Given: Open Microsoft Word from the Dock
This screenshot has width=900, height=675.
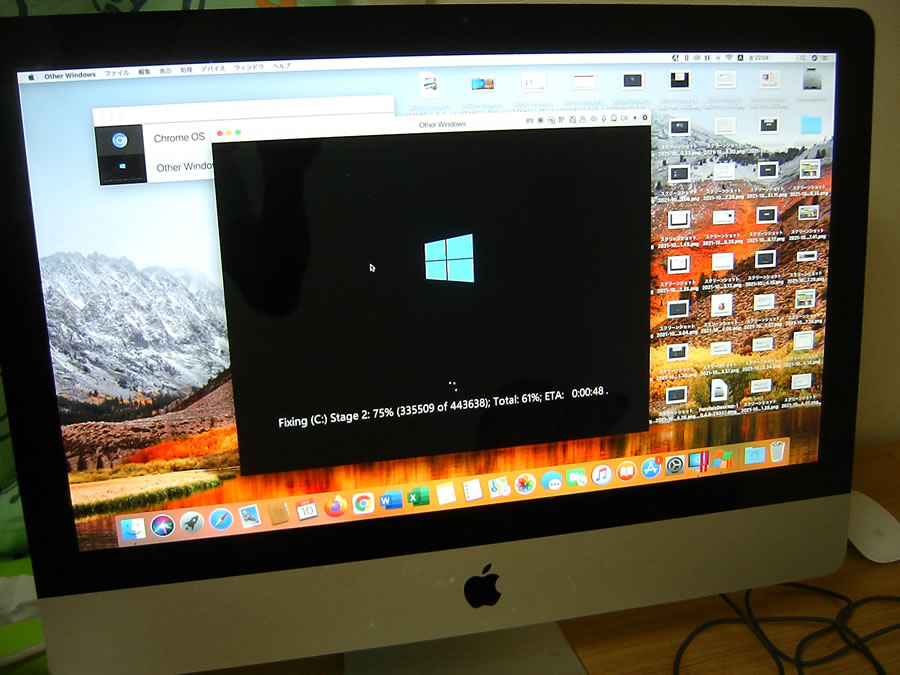Looking at the screenshot, I should (x=391, y=501).
